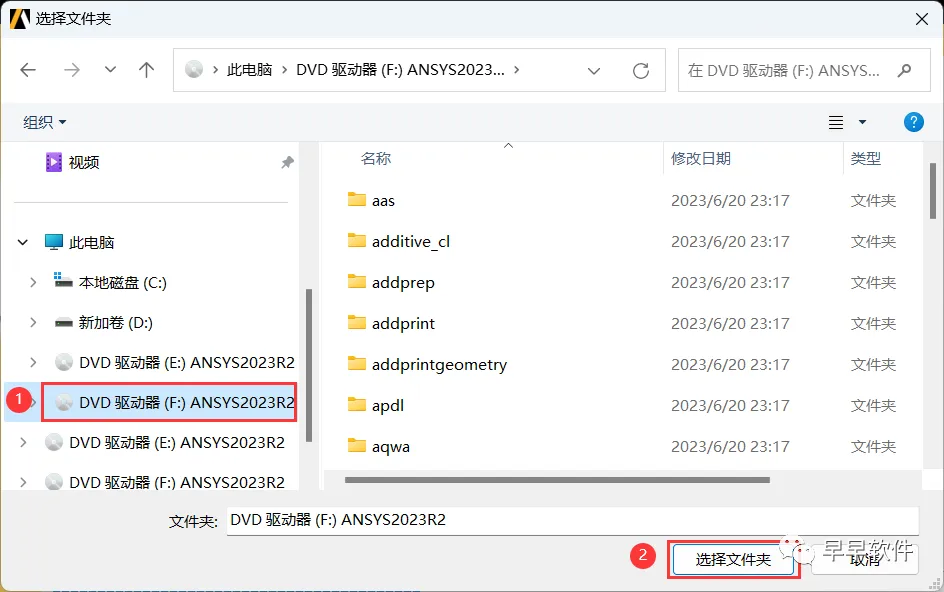
Task: Select the additive_cl folder
Action: point(411,241)
